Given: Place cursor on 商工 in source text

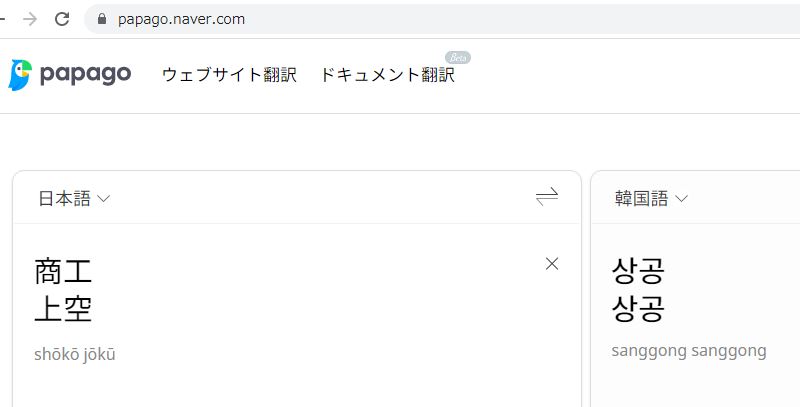Looking at the screenshot, I should click(63, 271).
